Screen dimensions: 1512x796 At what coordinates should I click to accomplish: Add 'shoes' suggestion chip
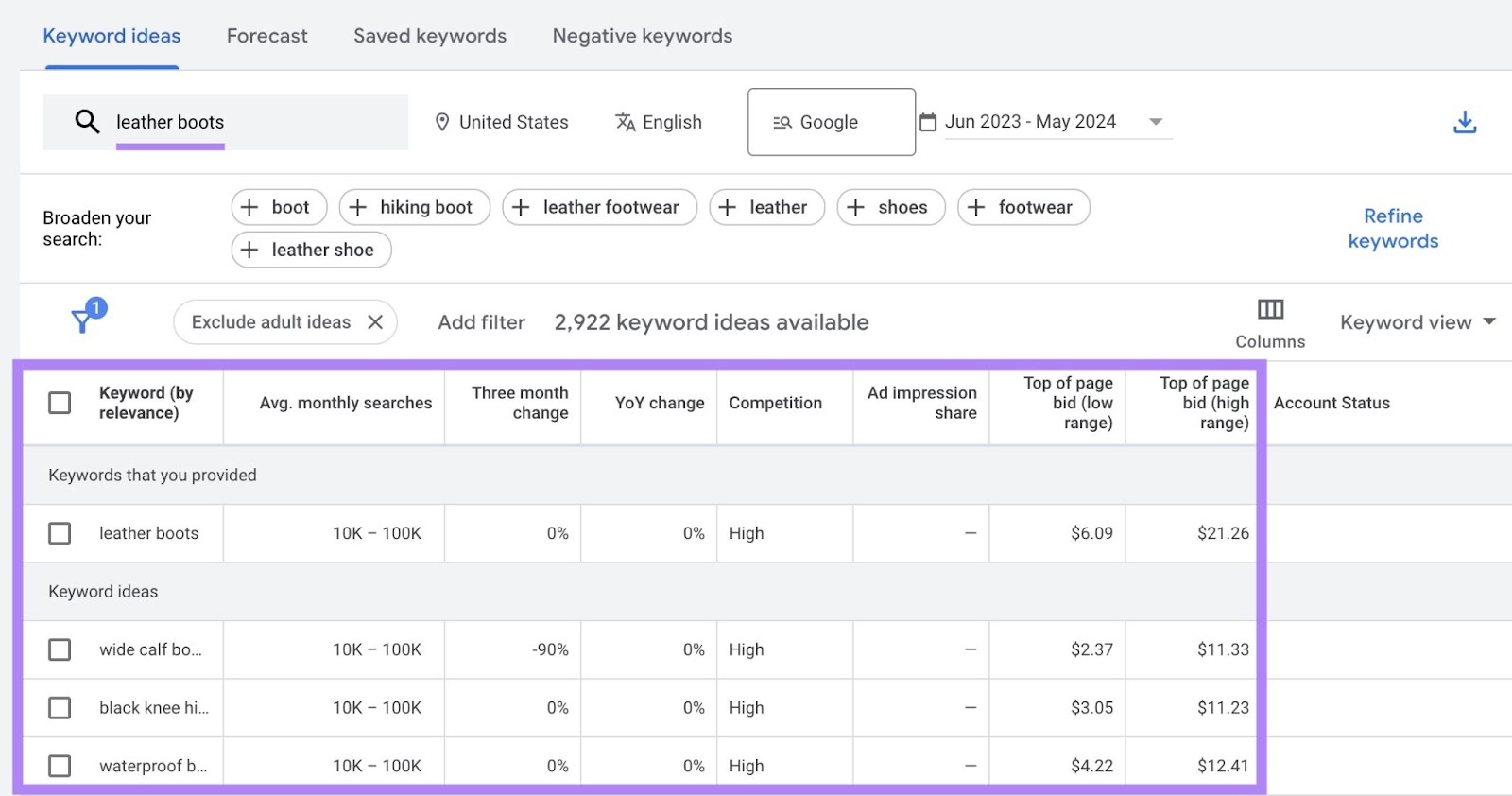(891, 207)
